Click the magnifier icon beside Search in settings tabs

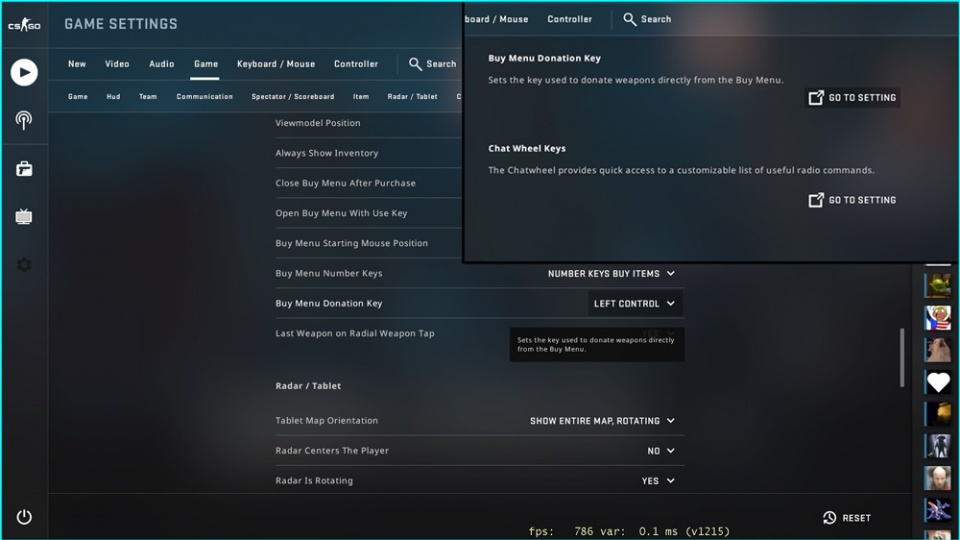point(415,64)
